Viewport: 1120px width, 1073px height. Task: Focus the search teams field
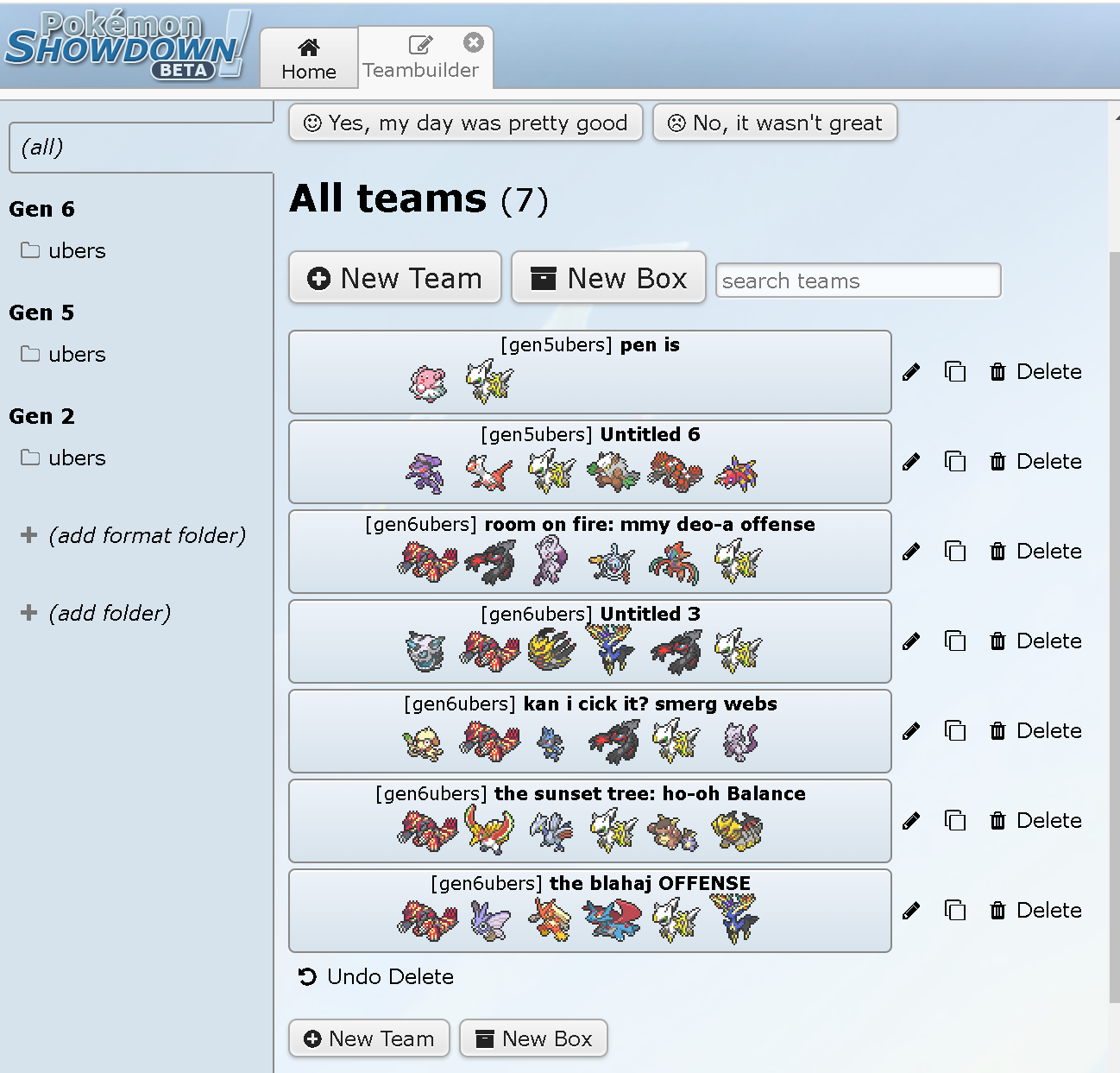coord(859,281)
